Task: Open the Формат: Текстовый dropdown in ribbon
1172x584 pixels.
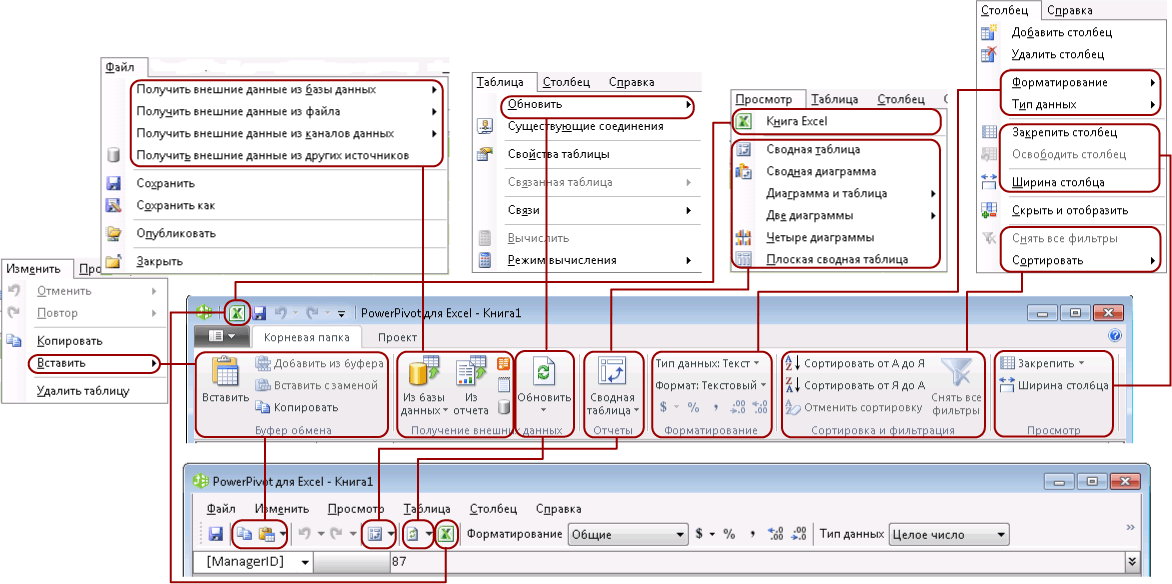Action: [711, 385]
